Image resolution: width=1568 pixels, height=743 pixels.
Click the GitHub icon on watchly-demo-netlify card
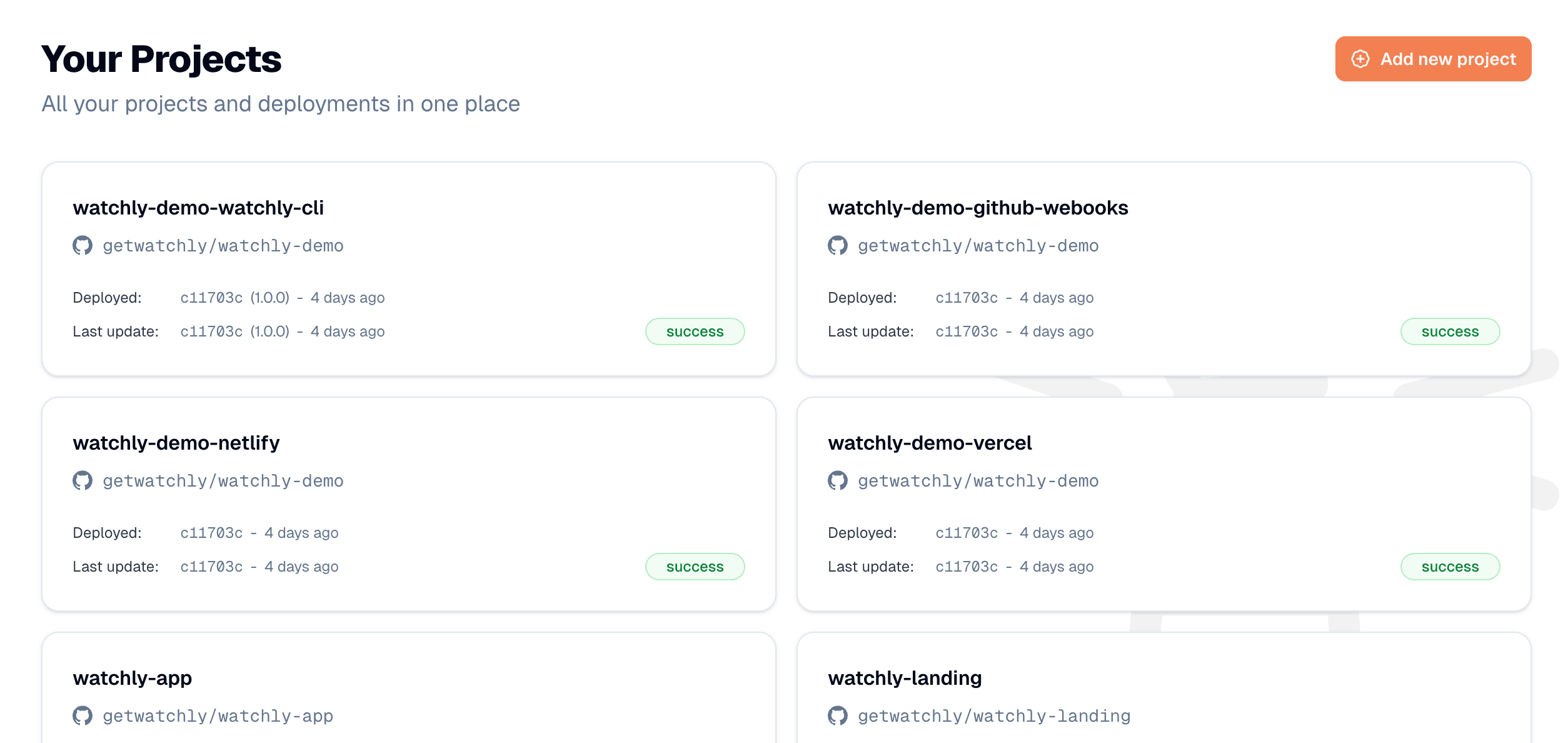coord(83,480)
